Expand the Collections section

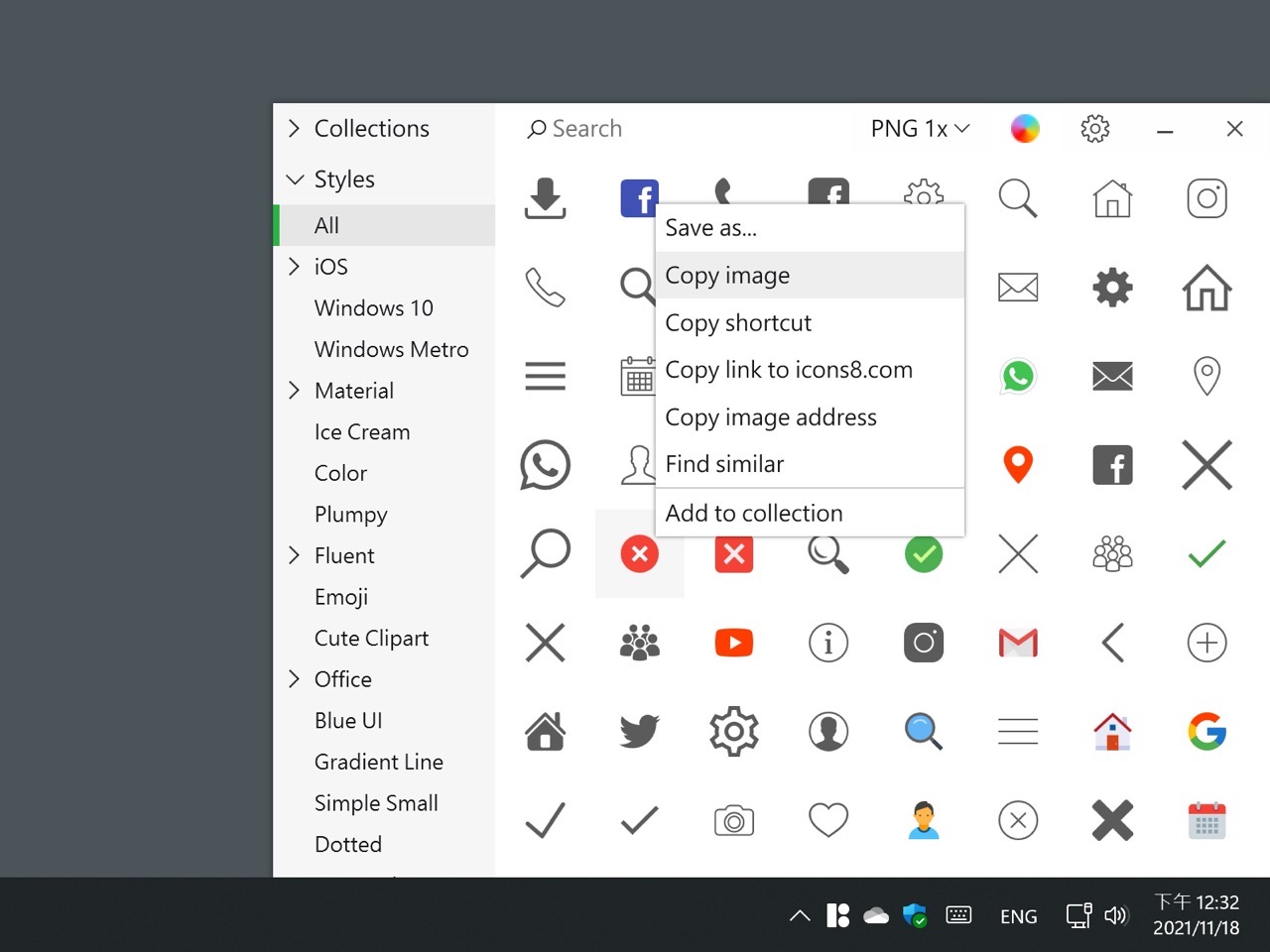pyautogui.click(x=294, y=128)
